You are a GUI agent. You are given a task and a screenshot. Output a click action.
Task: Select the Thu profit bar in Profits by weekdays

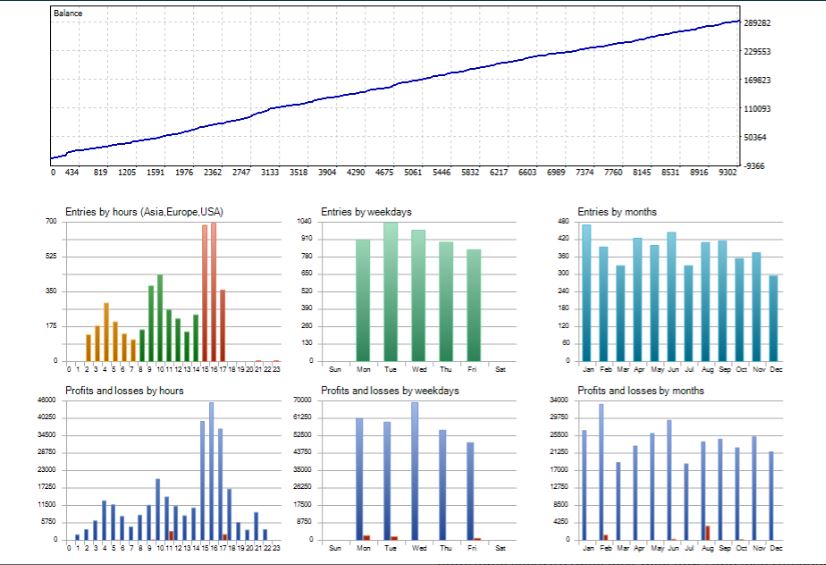442,485
